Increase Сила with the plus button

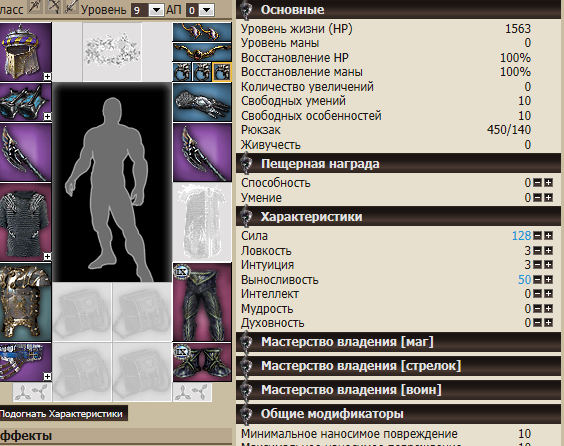549,236
